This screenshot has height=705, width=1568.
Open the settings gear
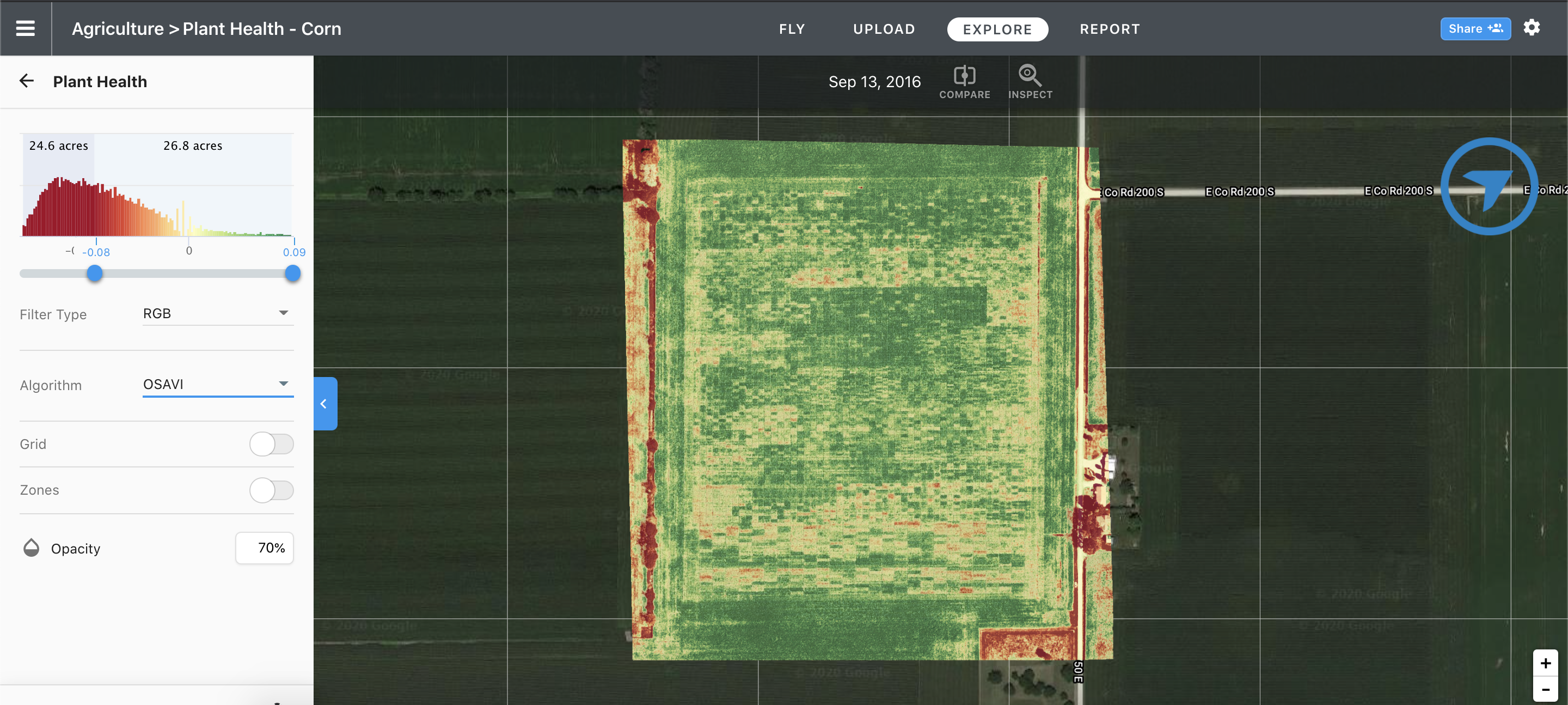click(1532, 28)
